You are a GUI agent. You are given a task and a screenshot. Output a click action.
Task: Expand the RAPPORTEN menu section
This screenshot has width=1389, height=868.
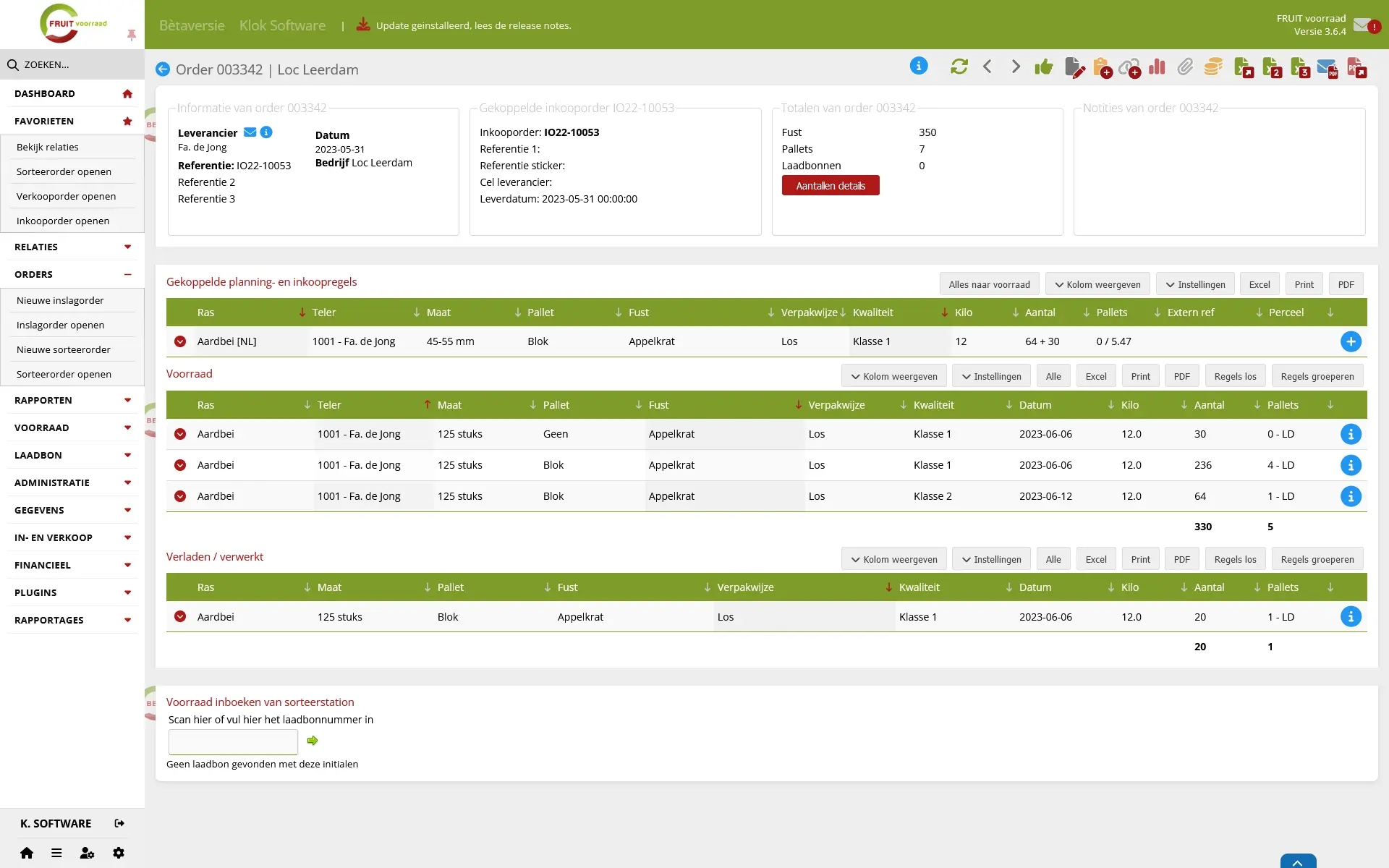72,400
